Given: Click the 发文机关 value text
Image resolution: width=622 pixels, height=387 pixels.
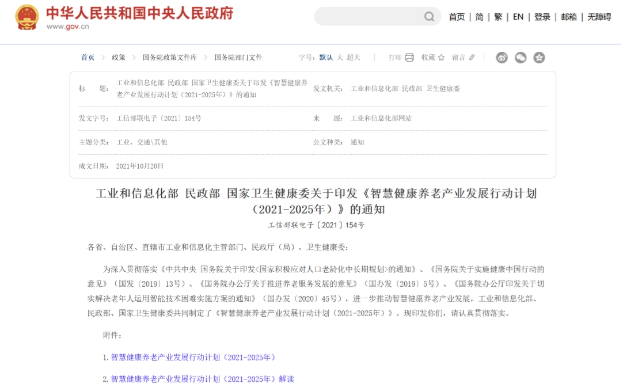Looking at the screenshot, I should (405, 88).
